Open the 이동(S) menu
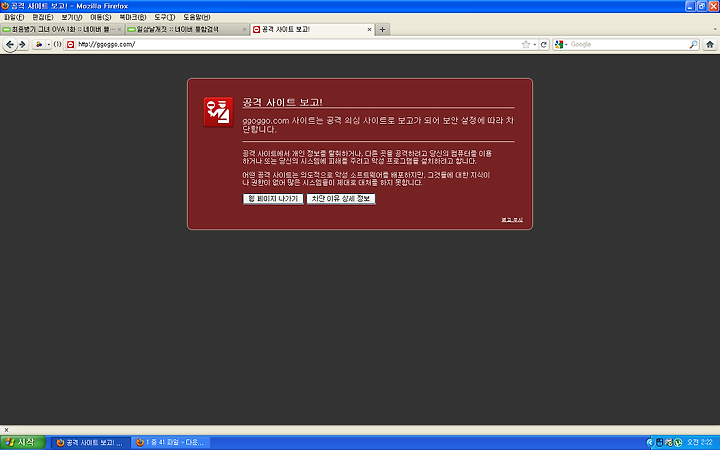The image size is (720, 450). tap(101, 17)
